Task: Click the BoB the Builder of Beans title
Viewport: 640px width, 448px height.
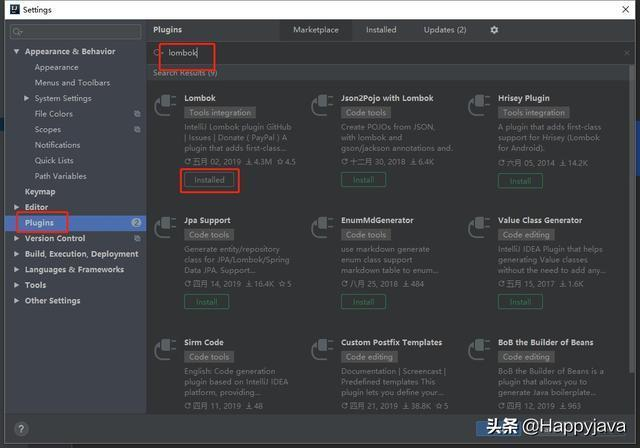Action: coord(545,342)
